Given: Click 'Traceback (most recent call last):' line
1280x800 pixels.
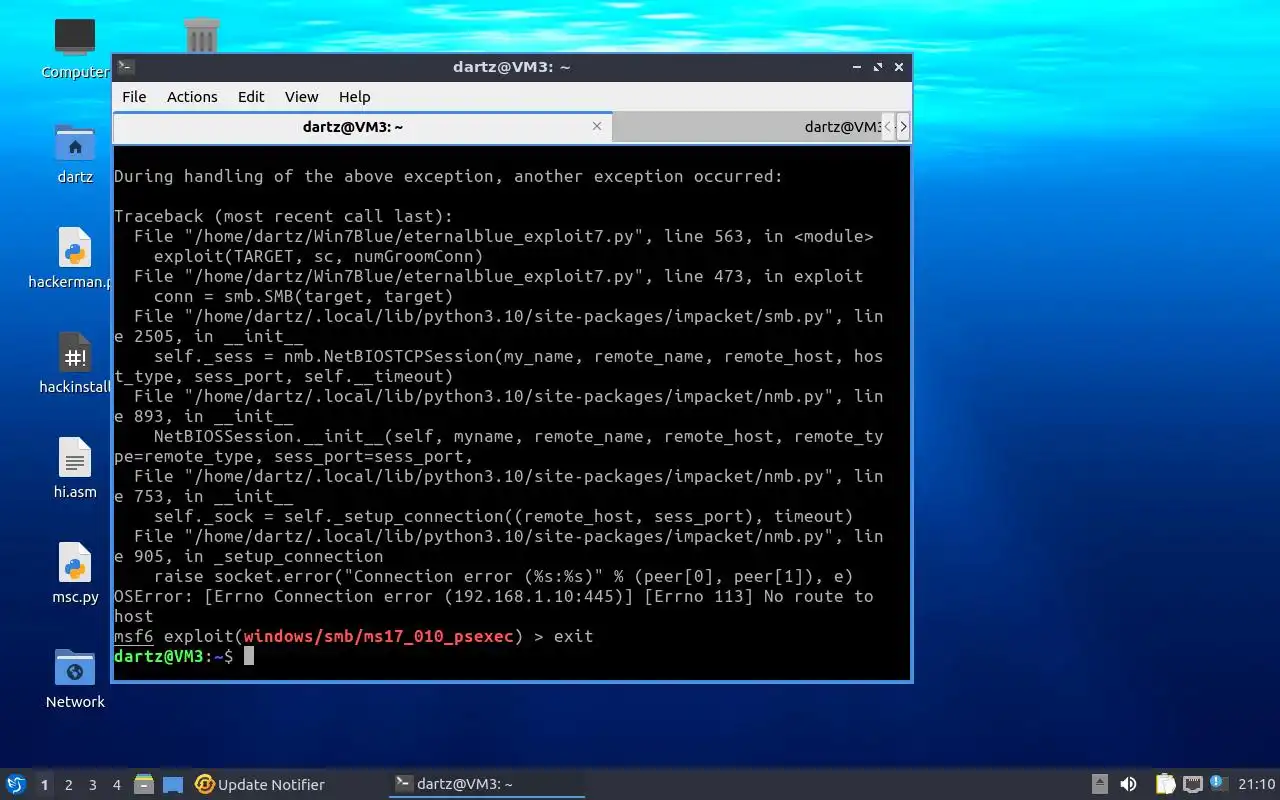Looking at the screenshot, I should pyautogui.click(x=283, y=216).
